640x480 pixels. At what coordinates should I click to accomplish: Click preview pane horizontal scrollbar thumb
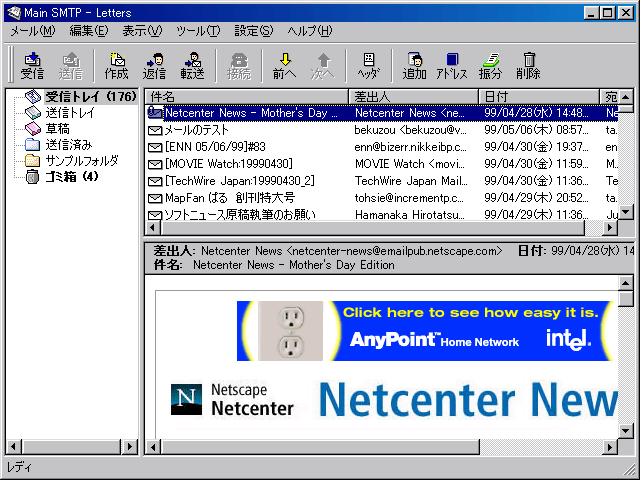coord(320,447)
